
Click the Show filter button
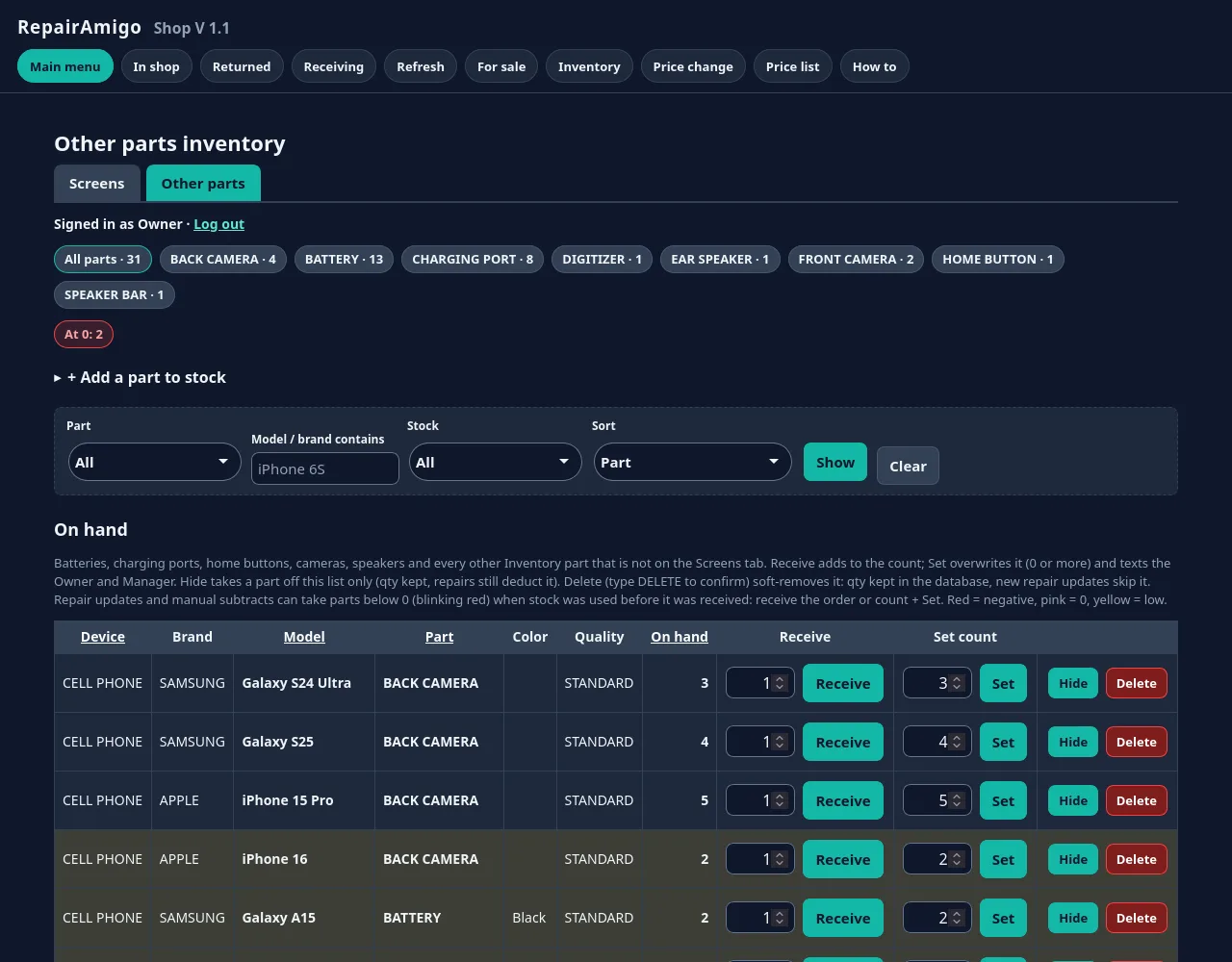point(835,462)
